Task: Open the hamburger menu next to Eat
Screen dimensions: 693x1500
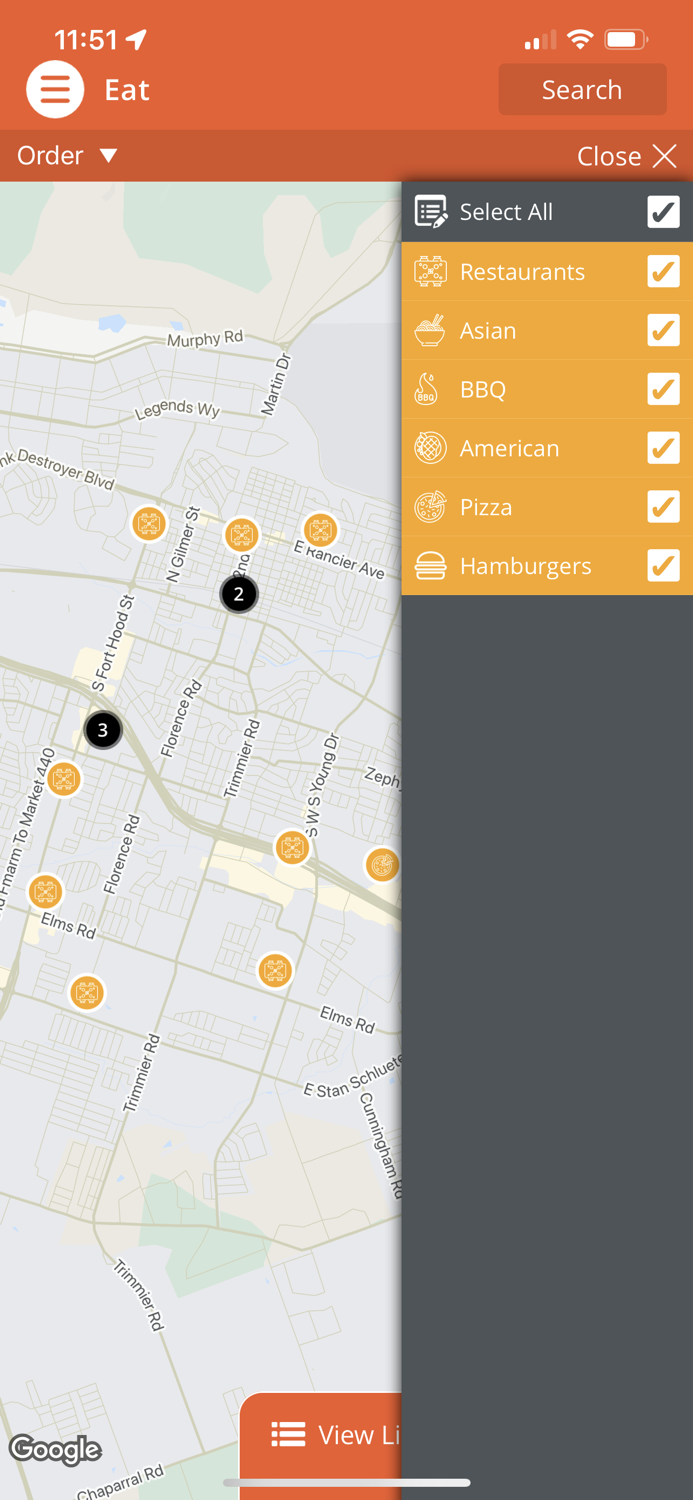Action: pos(55,90)
